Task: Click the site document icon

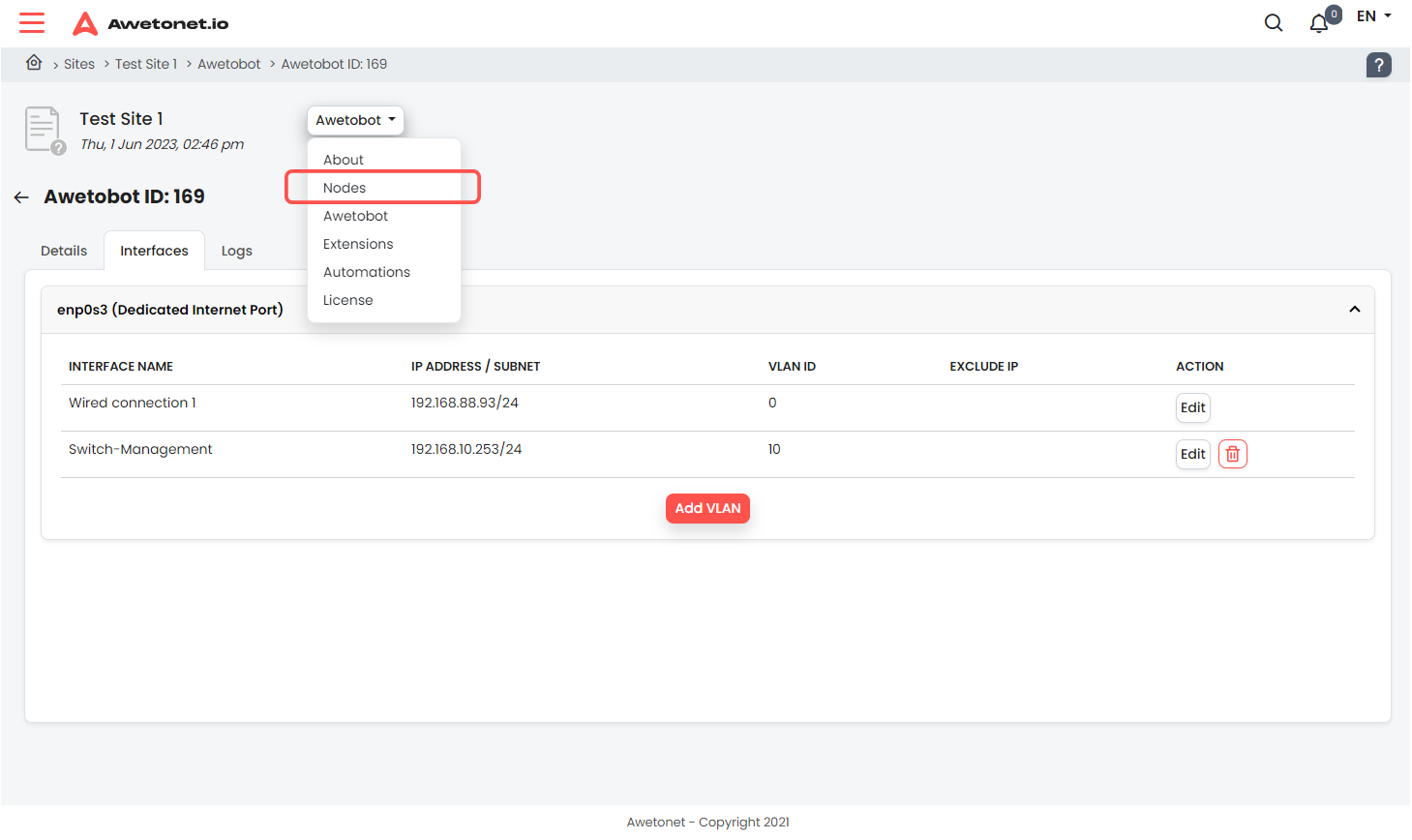Action: click(45, 131)
